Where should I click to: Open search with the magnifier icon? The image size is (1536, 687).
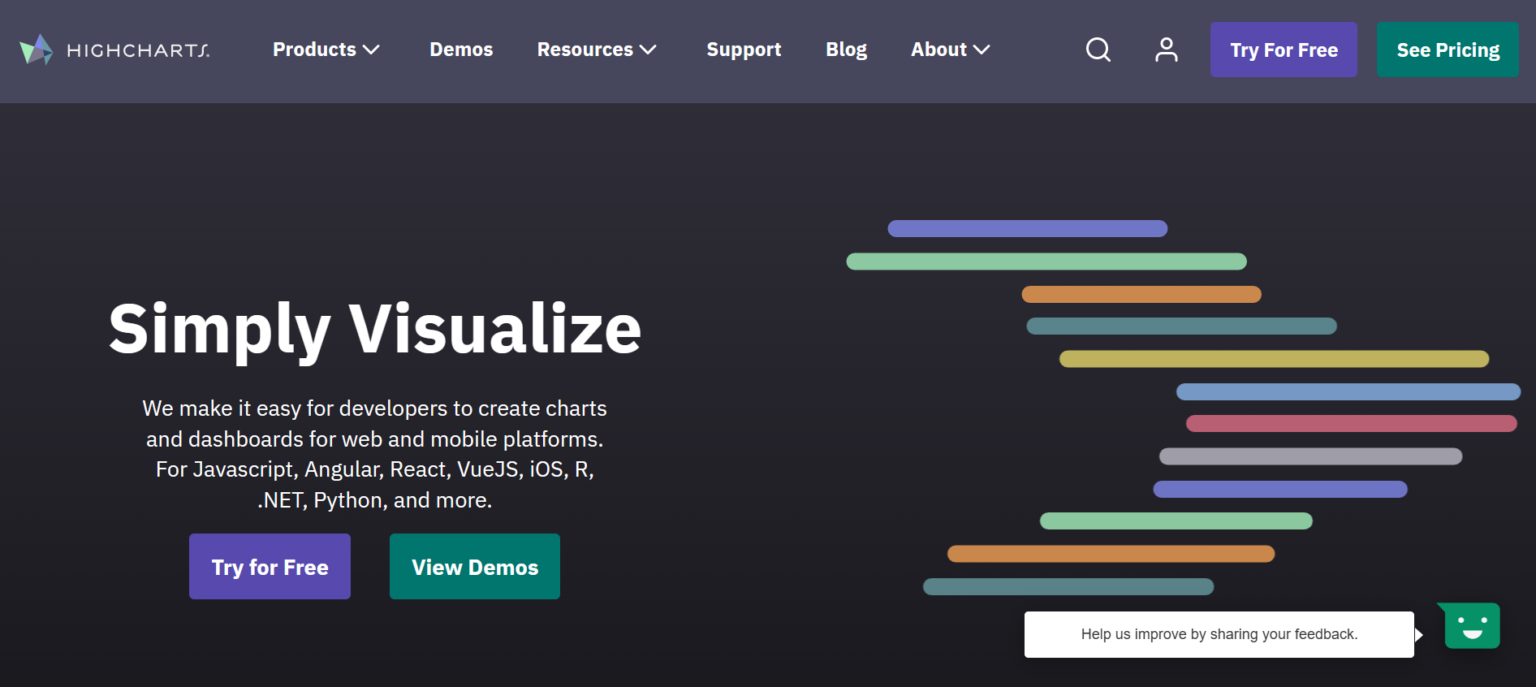pyautogui.click(x=1098, y=50)
